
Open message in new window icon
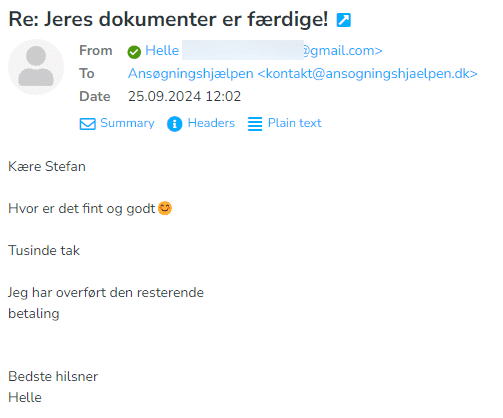pos(344,20)
